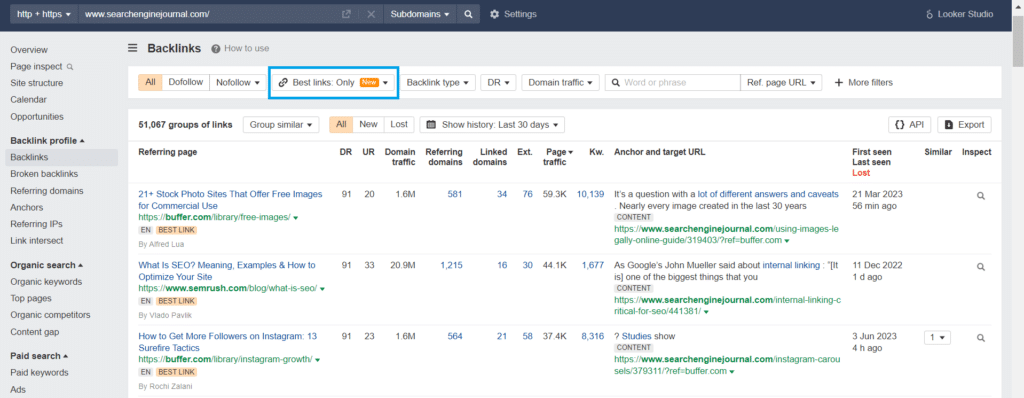Select the Dofollow filter
The image size is (1024, 398).
[186, 82]
